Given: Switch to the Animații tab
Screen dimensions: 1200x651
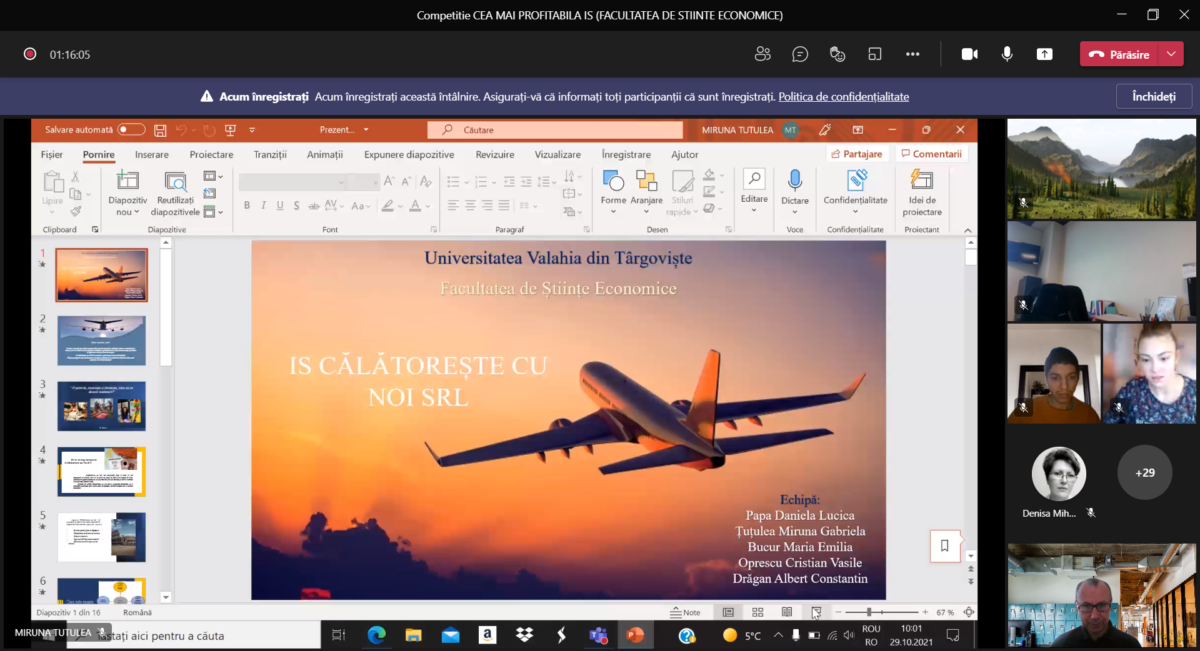Looking at the screenshot, I should coord(324,155).
